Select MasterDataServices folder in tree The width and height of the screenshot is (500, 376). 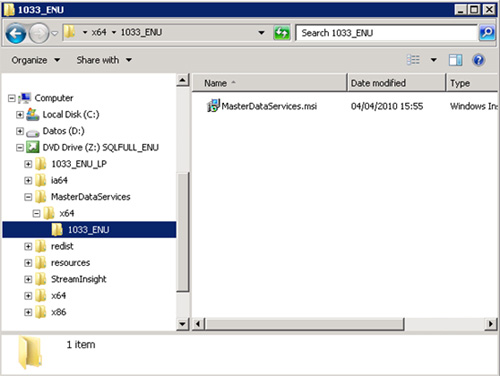point(90,197)
